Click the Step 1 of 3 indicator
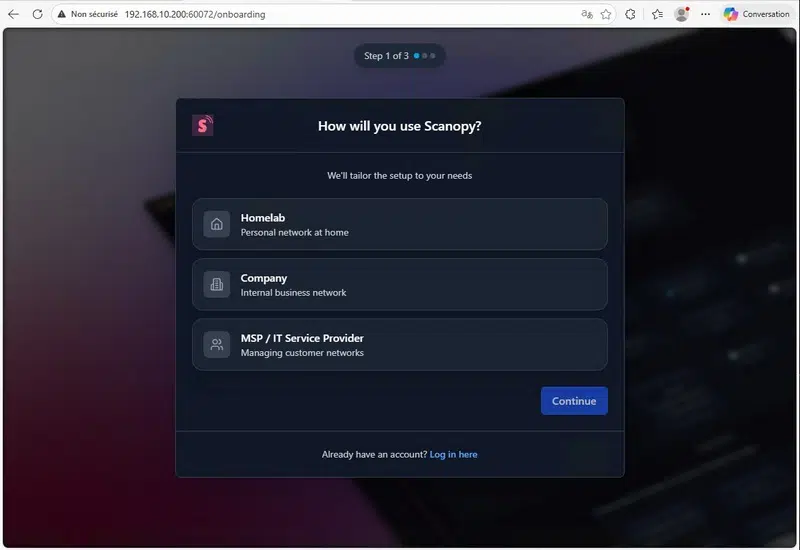Image resolution: width=800 pixels, height=550 pixels. point(399,56)
